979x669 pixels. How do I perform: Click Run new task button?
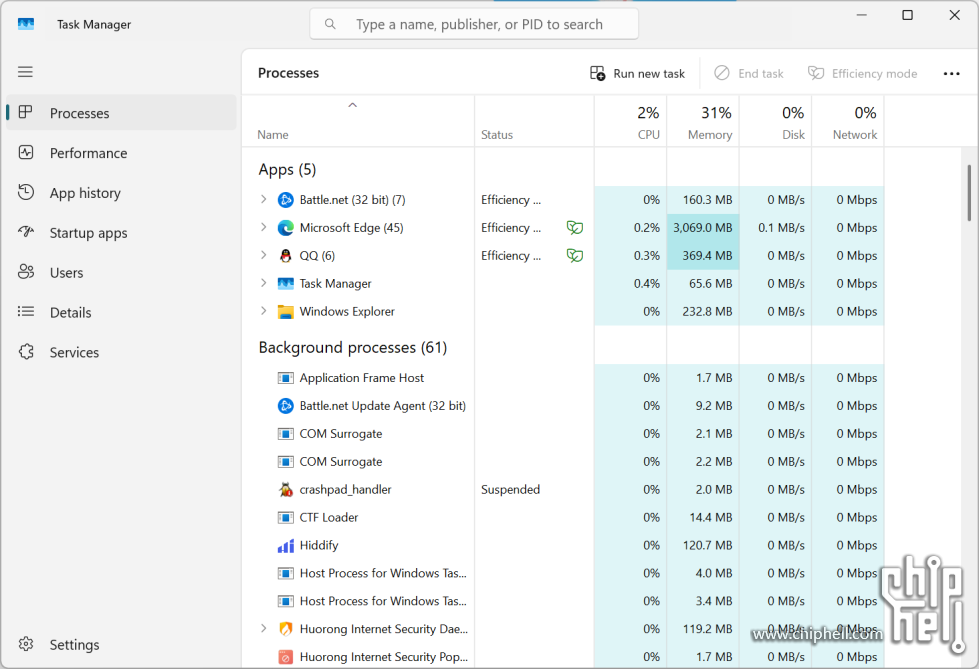[637, 74]
